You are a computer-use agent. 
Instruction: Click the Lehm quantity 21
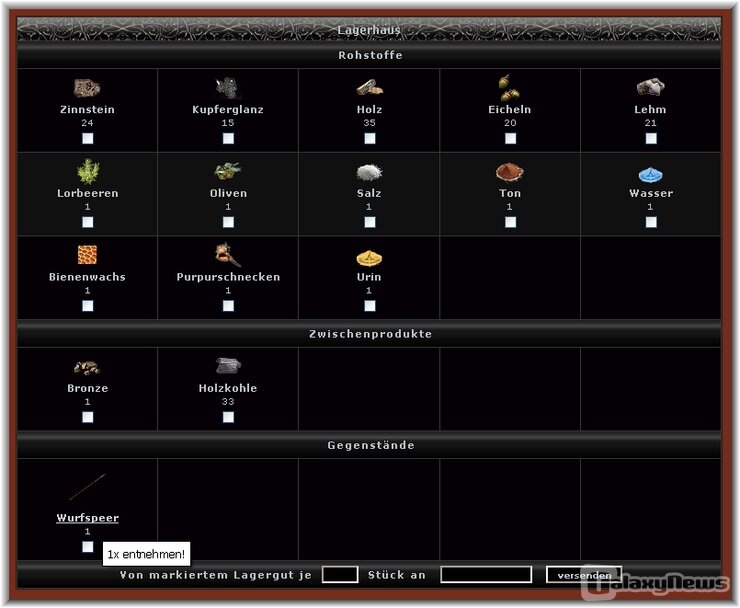(x=651, y=123)
